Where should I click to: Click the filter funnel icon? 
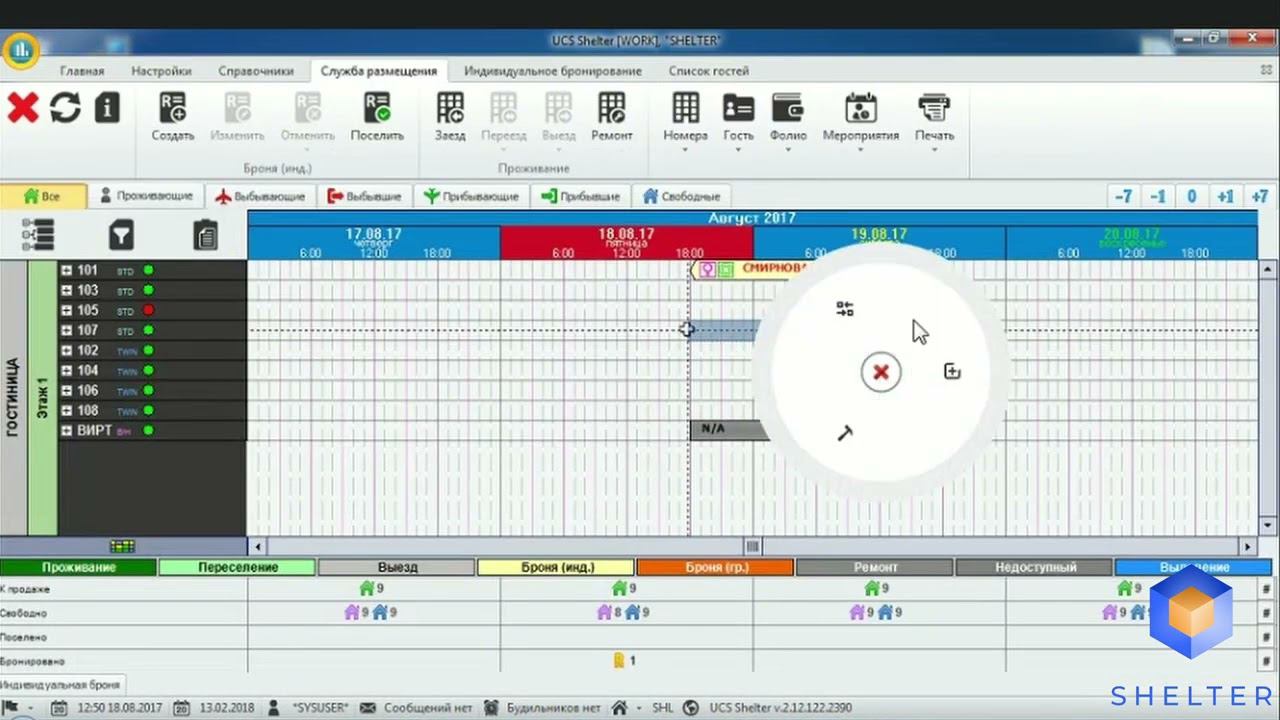[121, 235]
